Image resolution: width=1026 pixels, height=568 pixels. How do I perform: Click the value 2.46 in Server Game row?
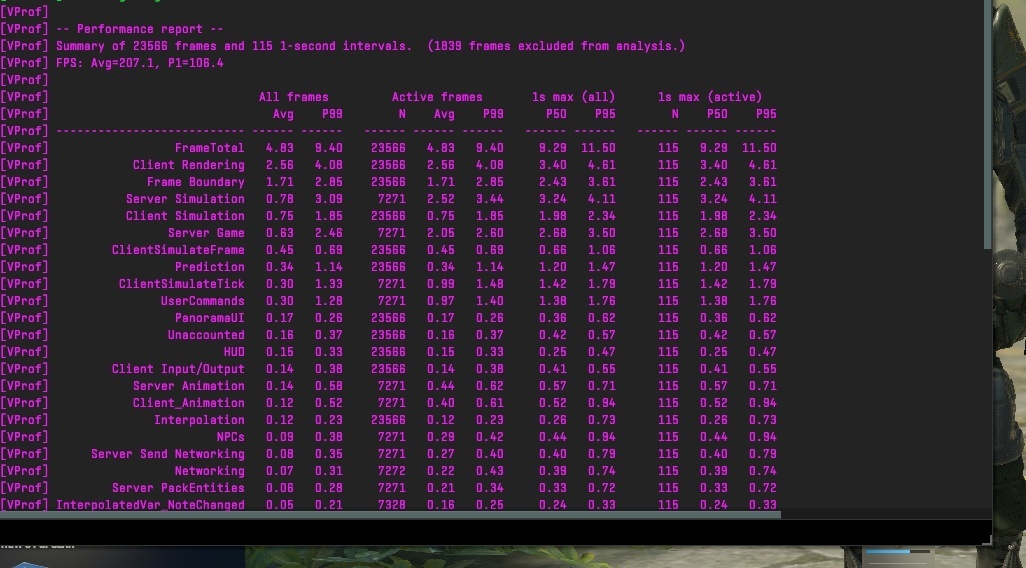[328, 234]
